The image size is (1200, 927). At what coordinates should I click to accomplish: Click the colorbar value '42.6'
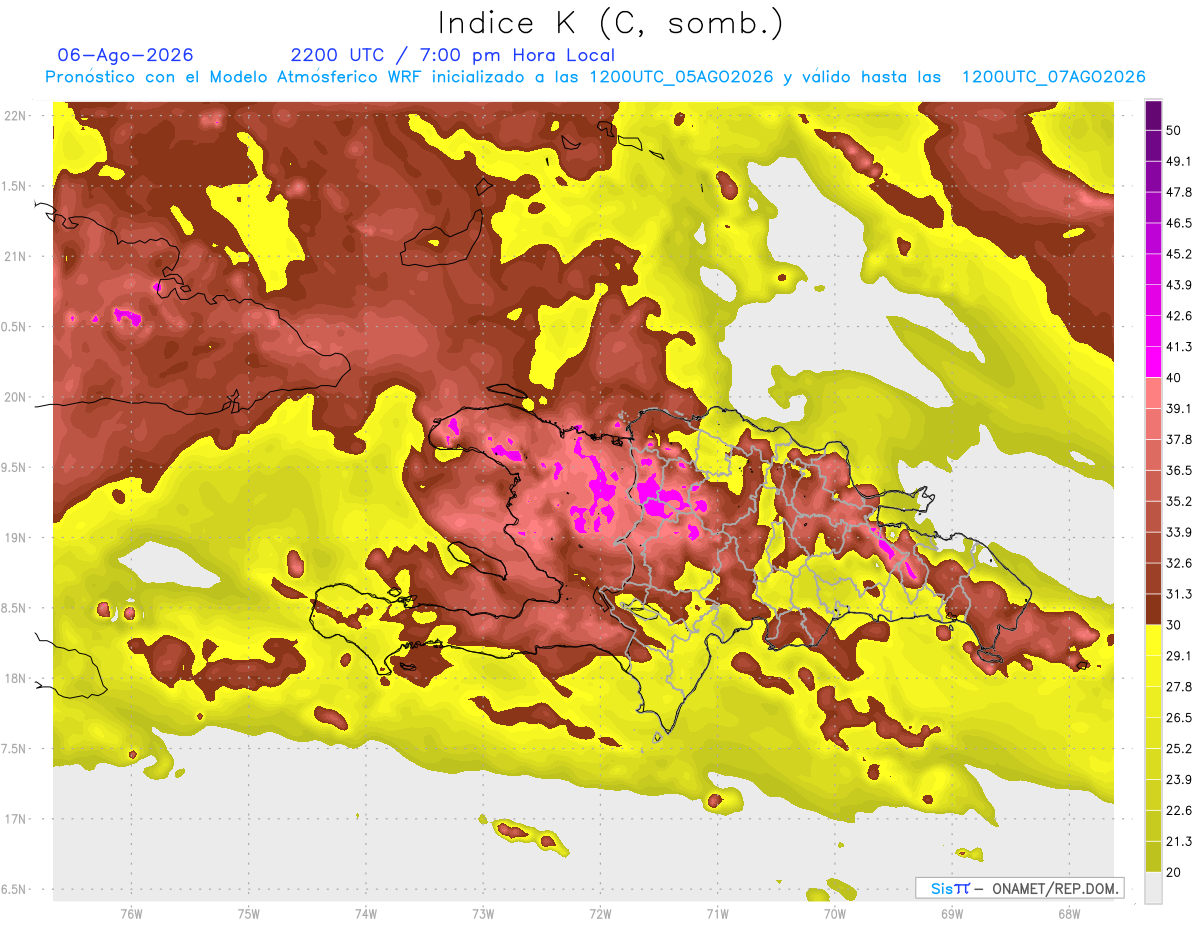click(x=1179, y=317)
